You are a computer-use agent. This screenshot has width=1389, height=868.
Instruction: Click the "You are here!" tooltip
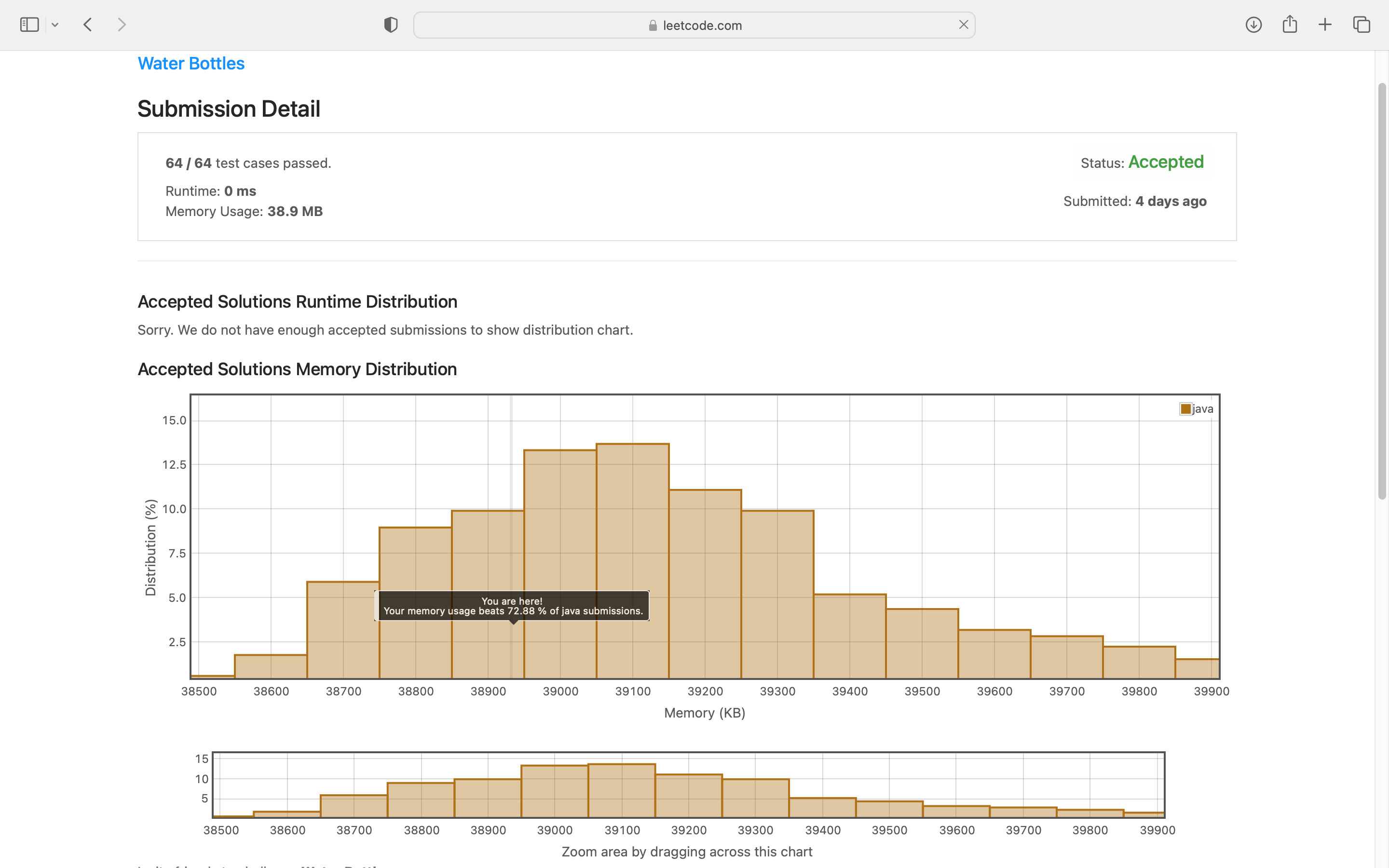[x=512, y=606]
